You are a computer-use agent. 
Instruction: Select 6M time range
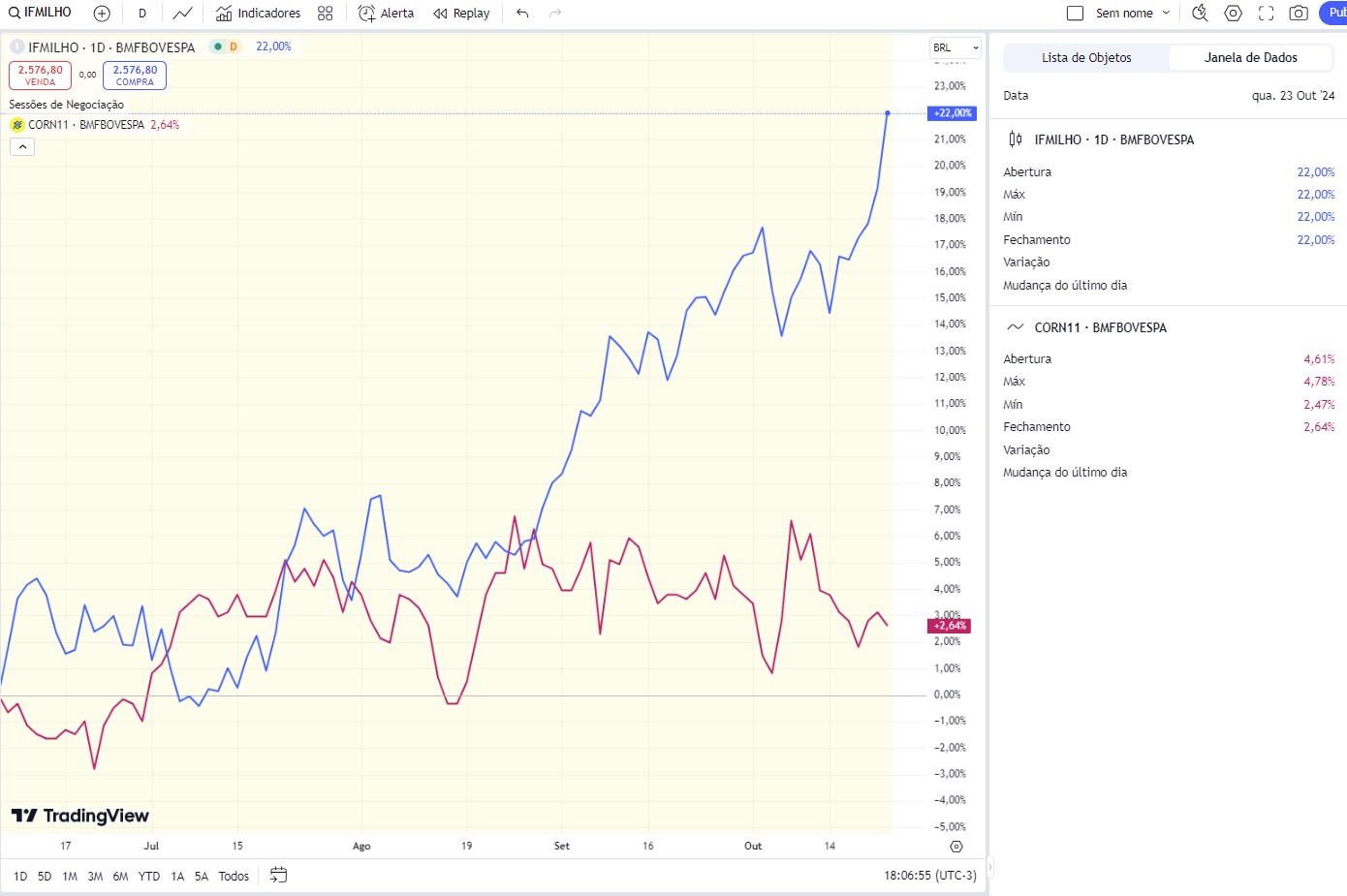[x=120, y=877]
